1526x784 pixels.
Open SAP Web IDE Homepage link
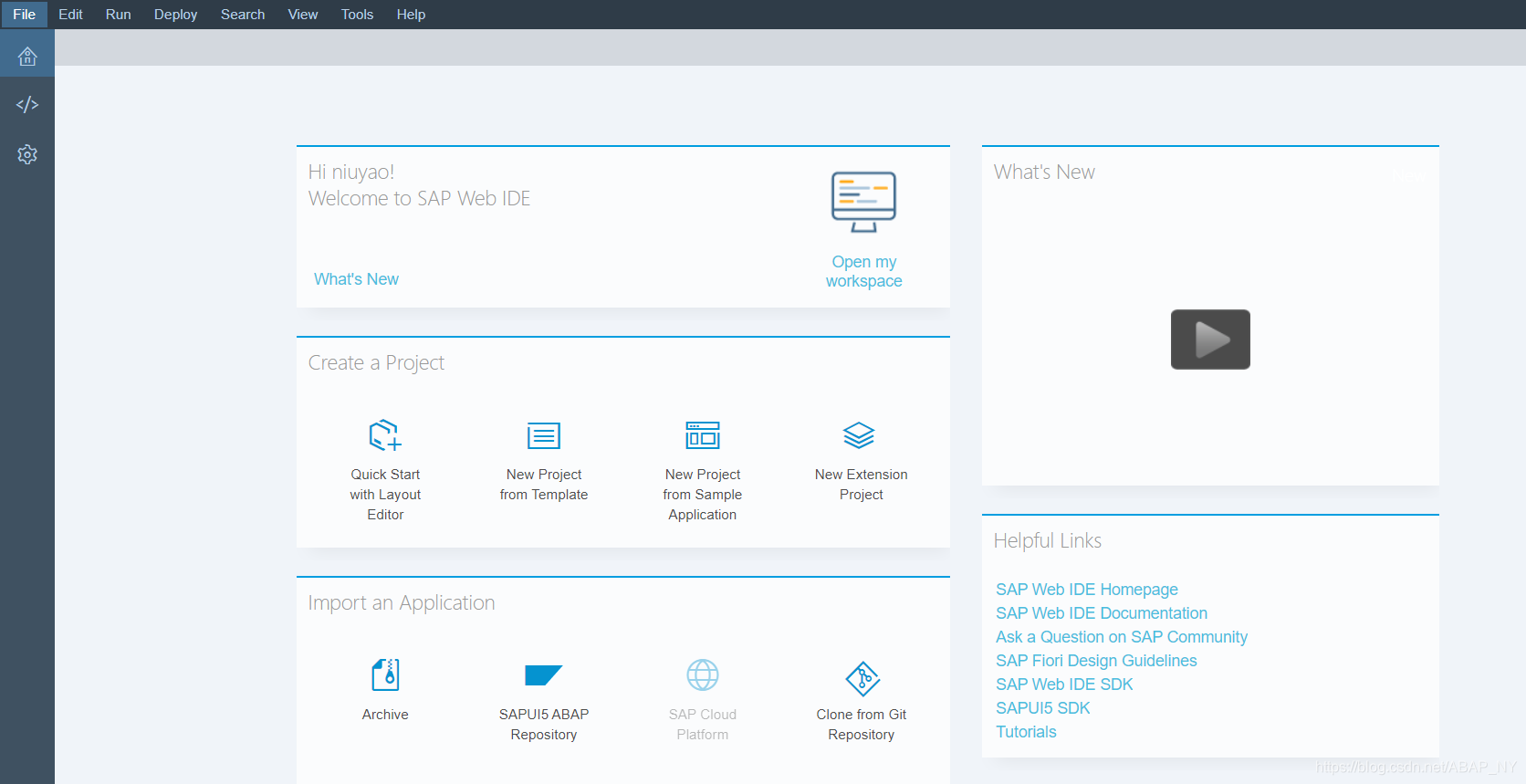[x=1087, y=590]
